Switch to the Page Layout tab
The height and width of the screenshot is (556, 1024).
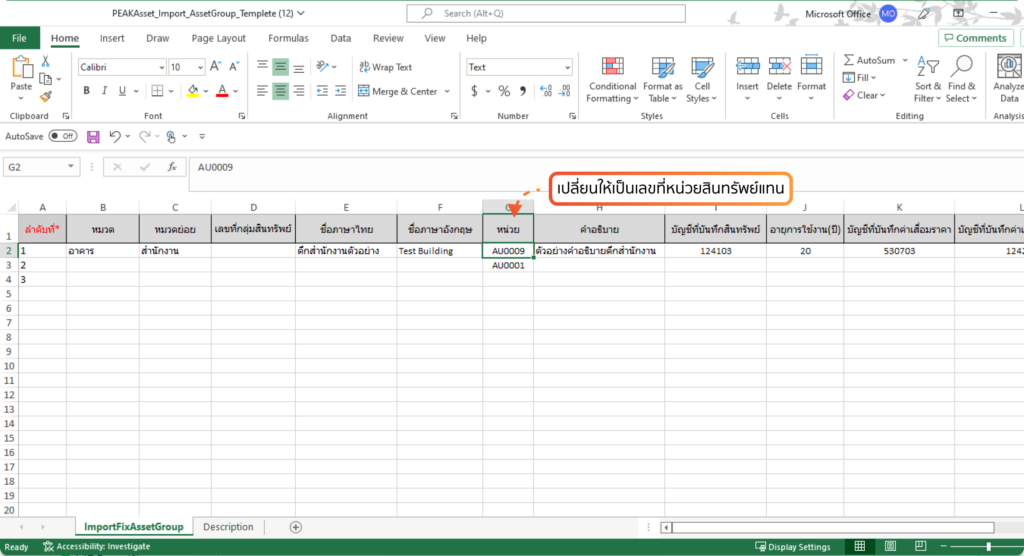pos(218,39)
